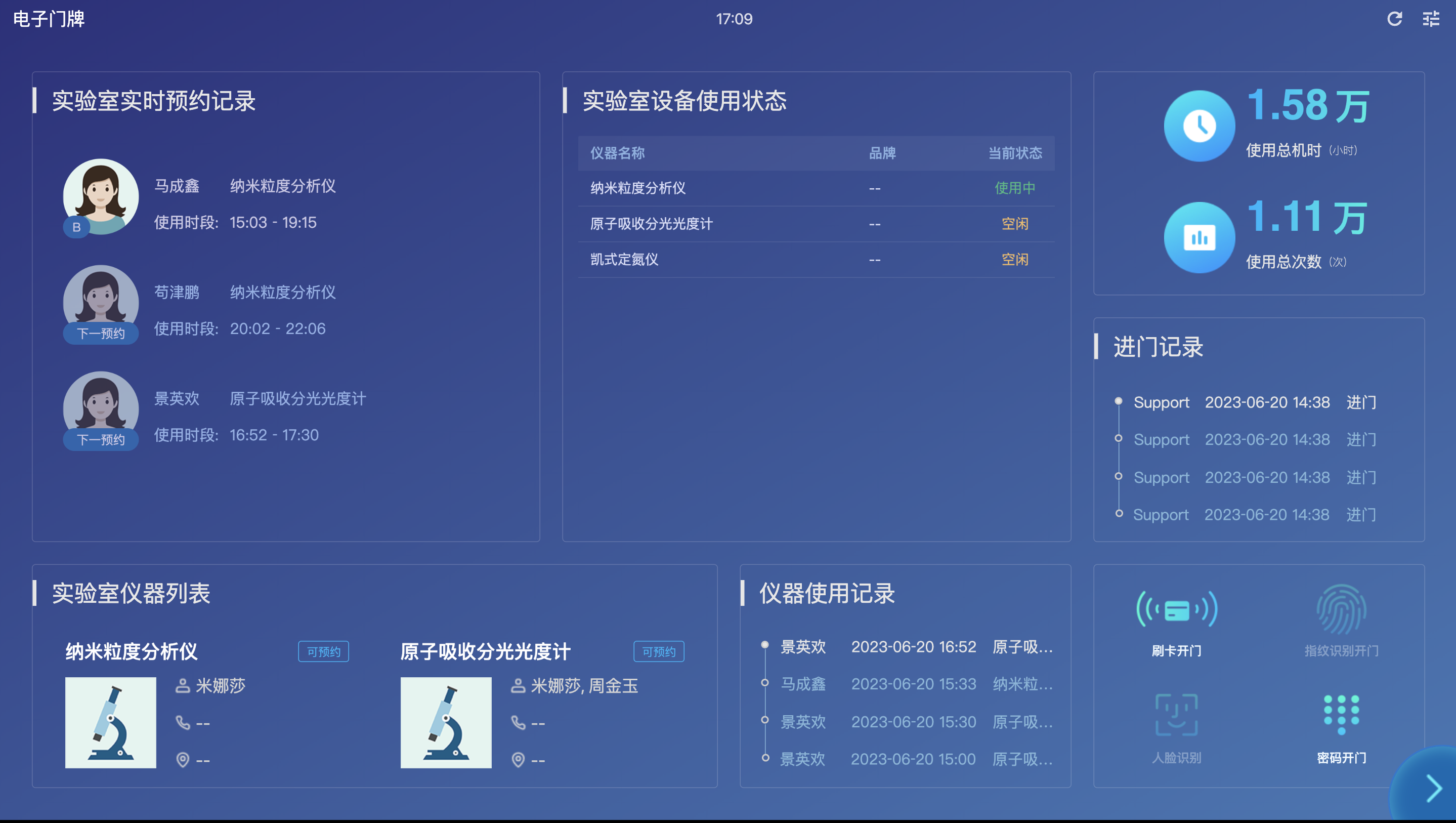The width and height of the screenshot is (1456, 823).
Task: Click 可预约 tag for 纳米粒度分析仪
Action: click(x=323, y=651)
